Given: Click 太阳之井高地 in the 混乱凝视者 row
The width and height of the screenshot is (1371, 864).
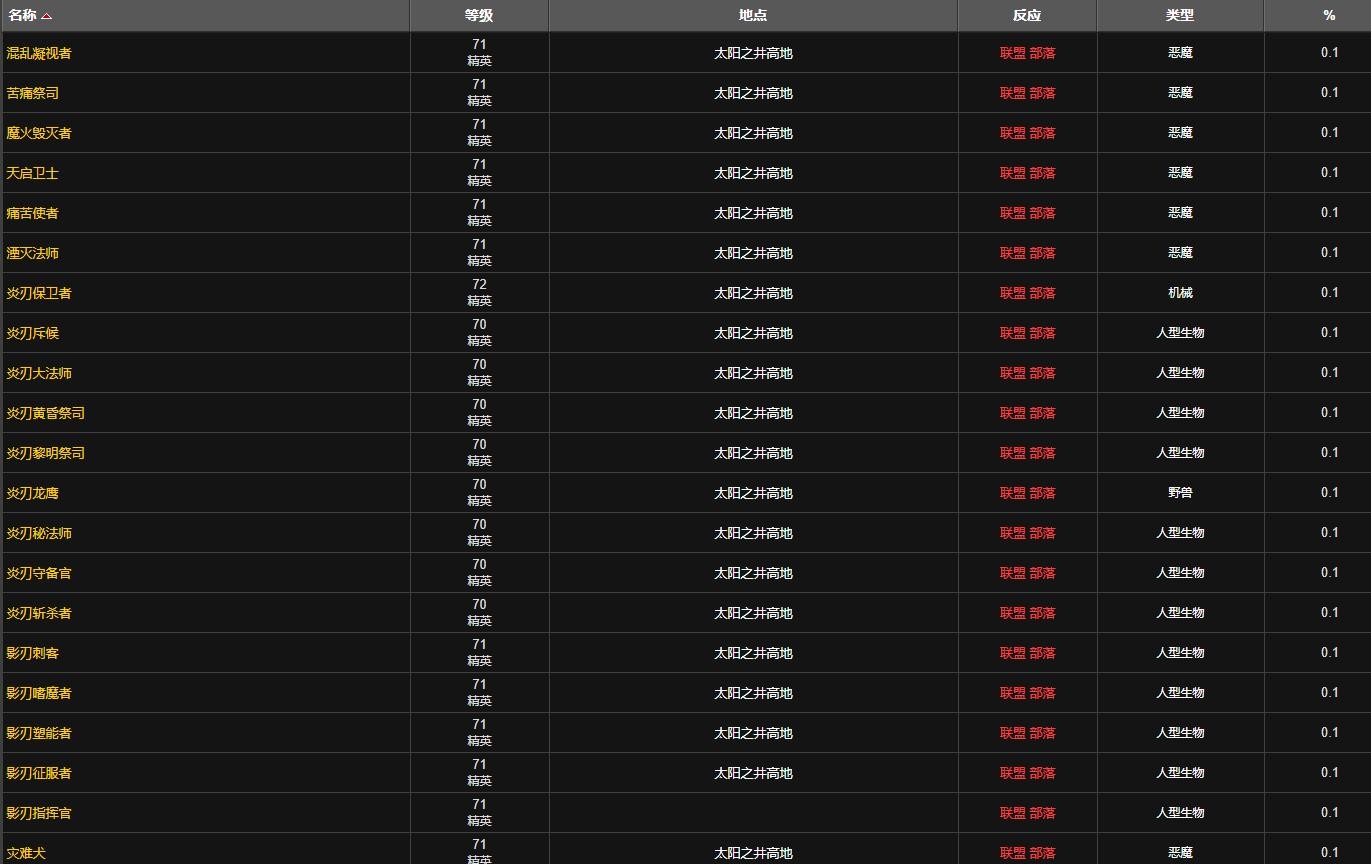Looking at the screenshot, I should click(x=753, y=53).
